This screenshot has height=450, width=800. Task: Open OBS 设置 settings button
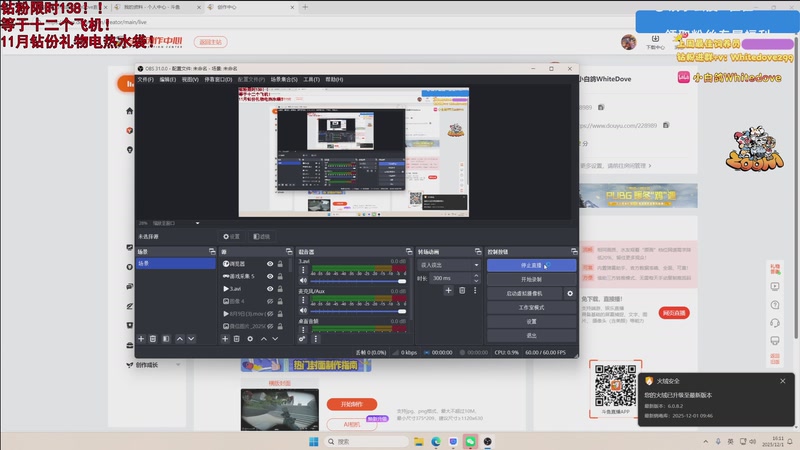coord(531,321)
